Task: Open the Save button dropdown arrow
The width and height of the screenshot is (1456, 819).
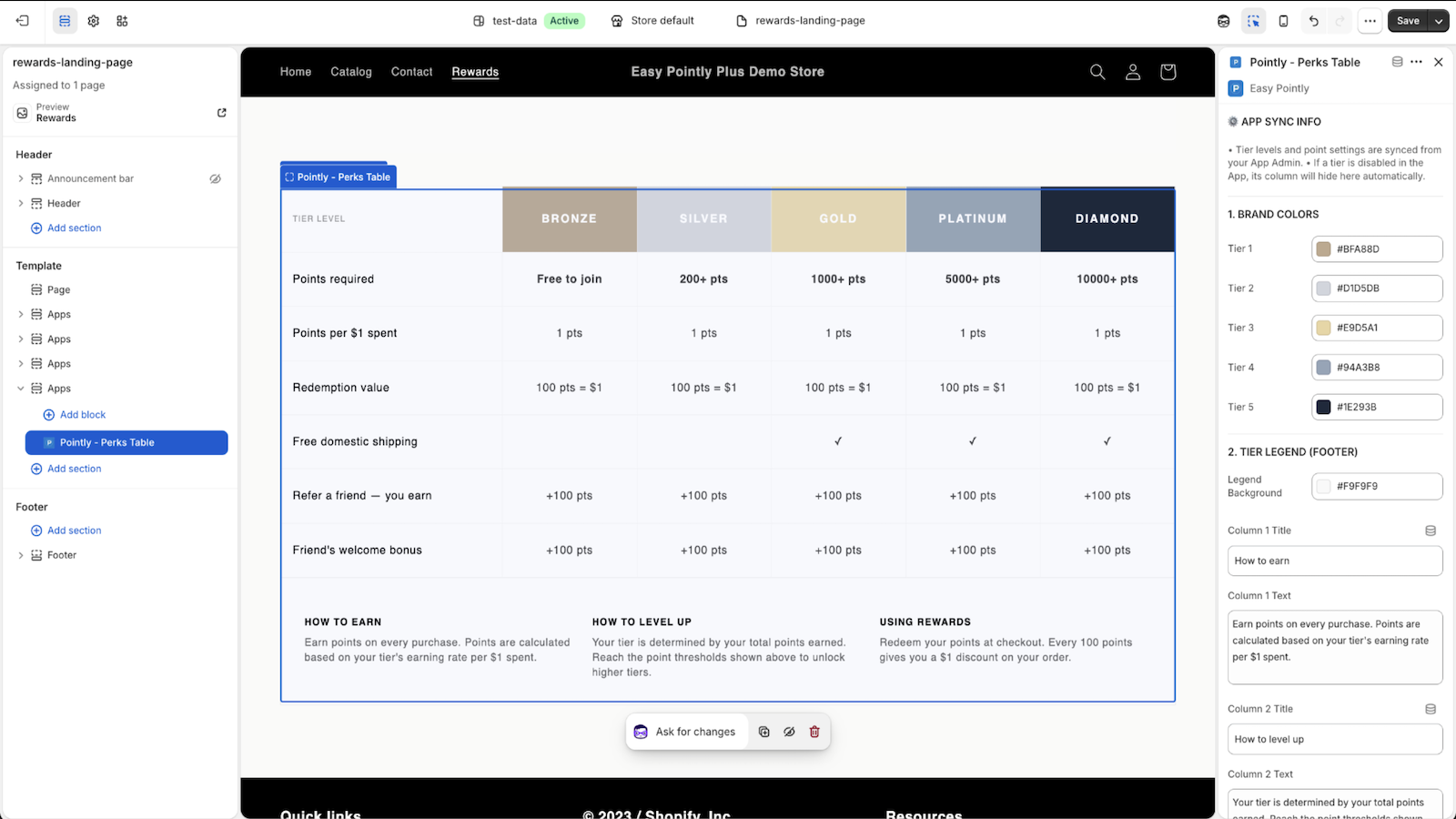Action: 1438,21
